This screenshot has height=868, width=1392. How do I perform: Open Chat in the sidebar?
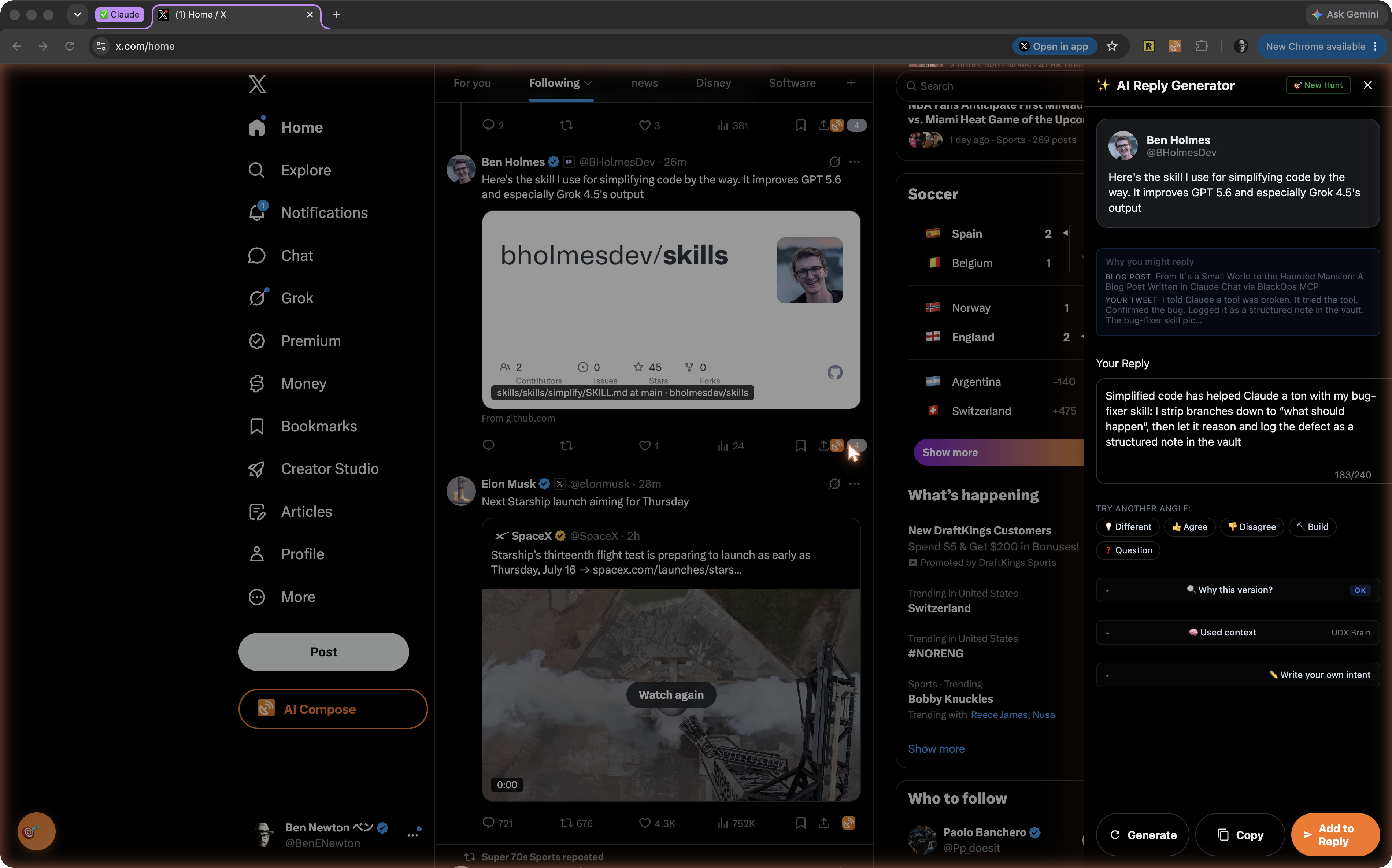pyautogui.click(x=280, y=256)
